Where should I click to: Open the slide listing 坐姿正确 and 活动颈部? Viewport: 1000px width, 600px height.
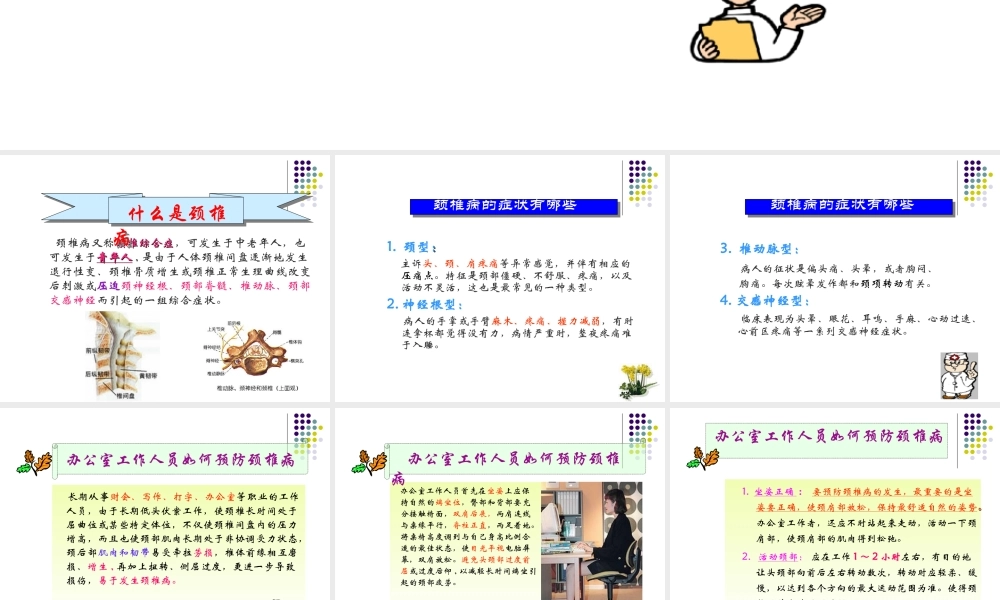pos(835,504)
